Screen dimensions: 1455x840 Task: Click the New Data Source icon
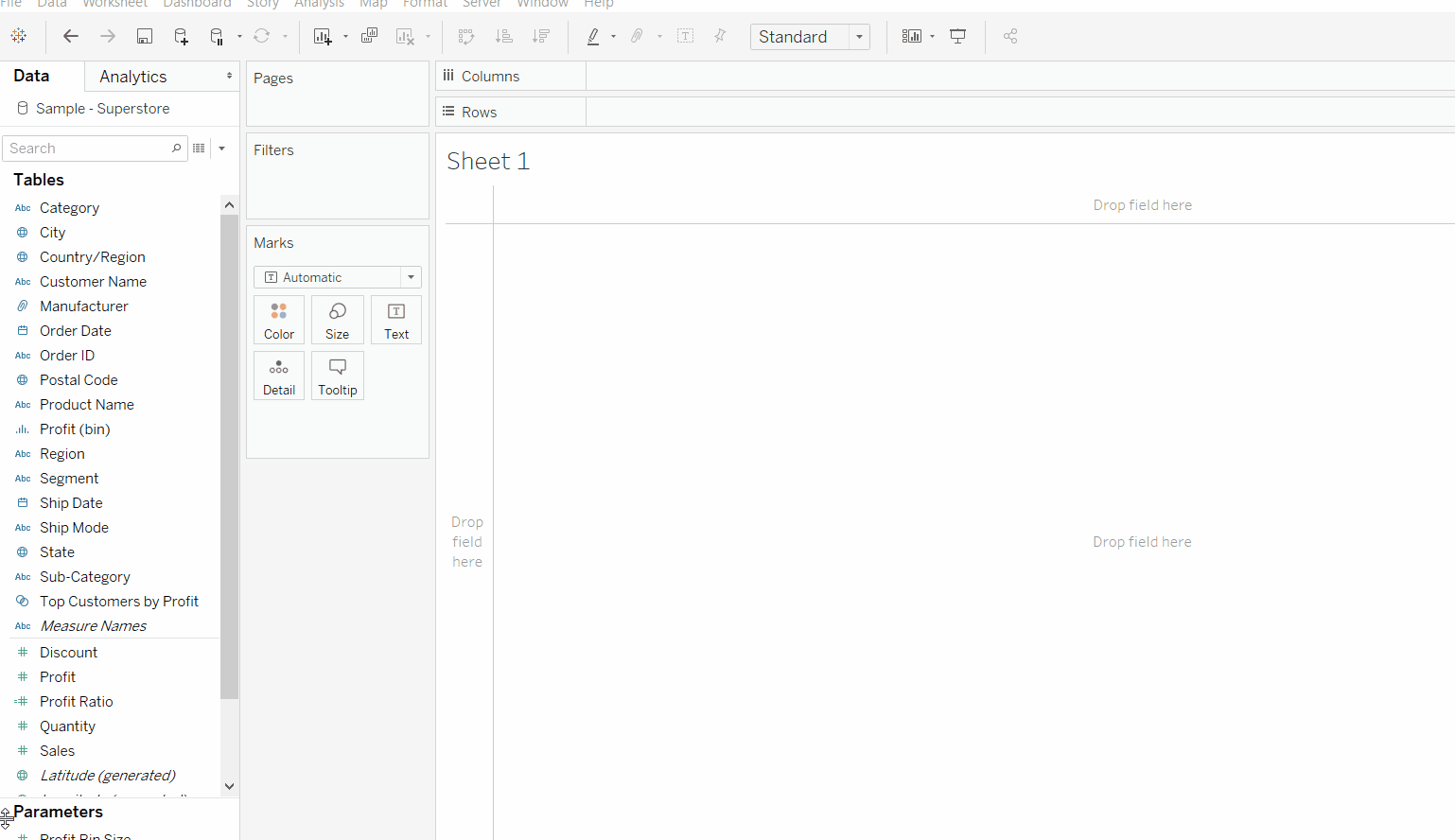pyautogui.click(x=181, y=36)
